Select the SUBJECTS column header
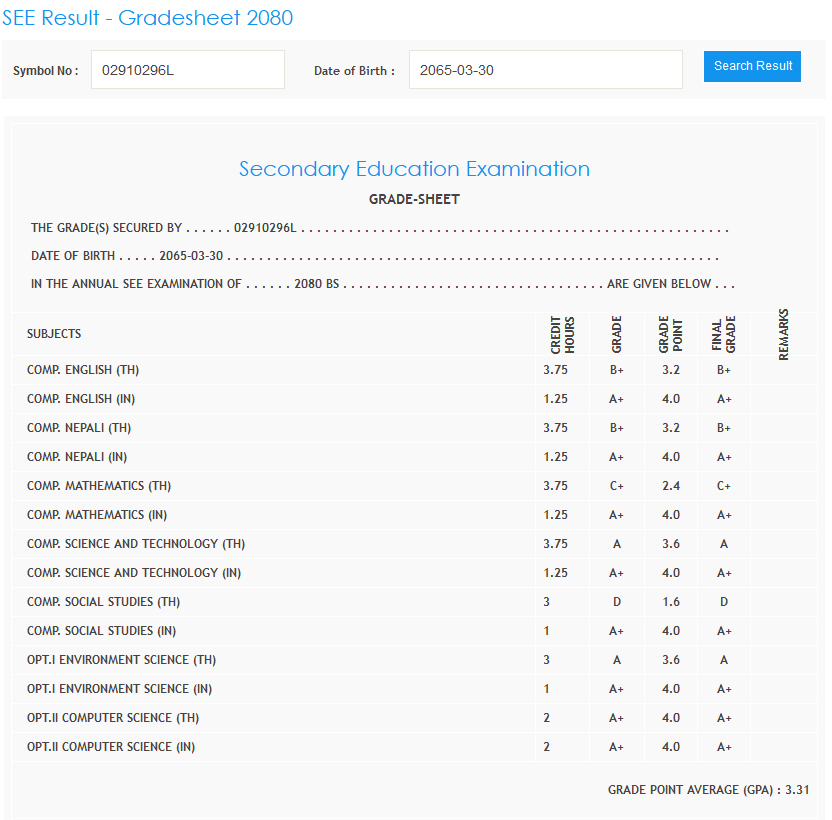Screen dimensions: 832x820 click(54, 334)
